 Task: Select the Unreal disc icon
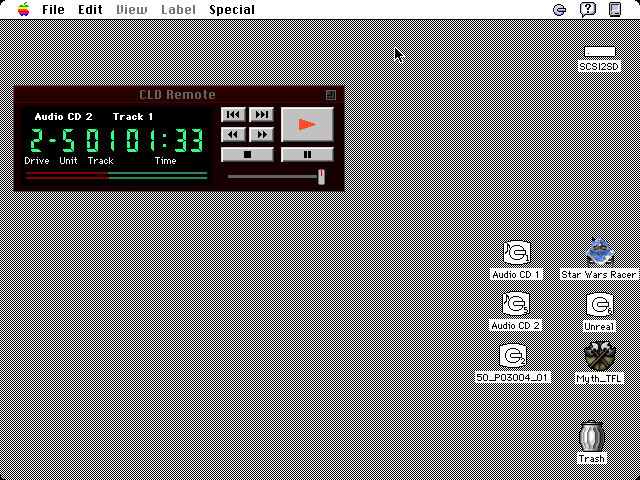coord(600,305)
